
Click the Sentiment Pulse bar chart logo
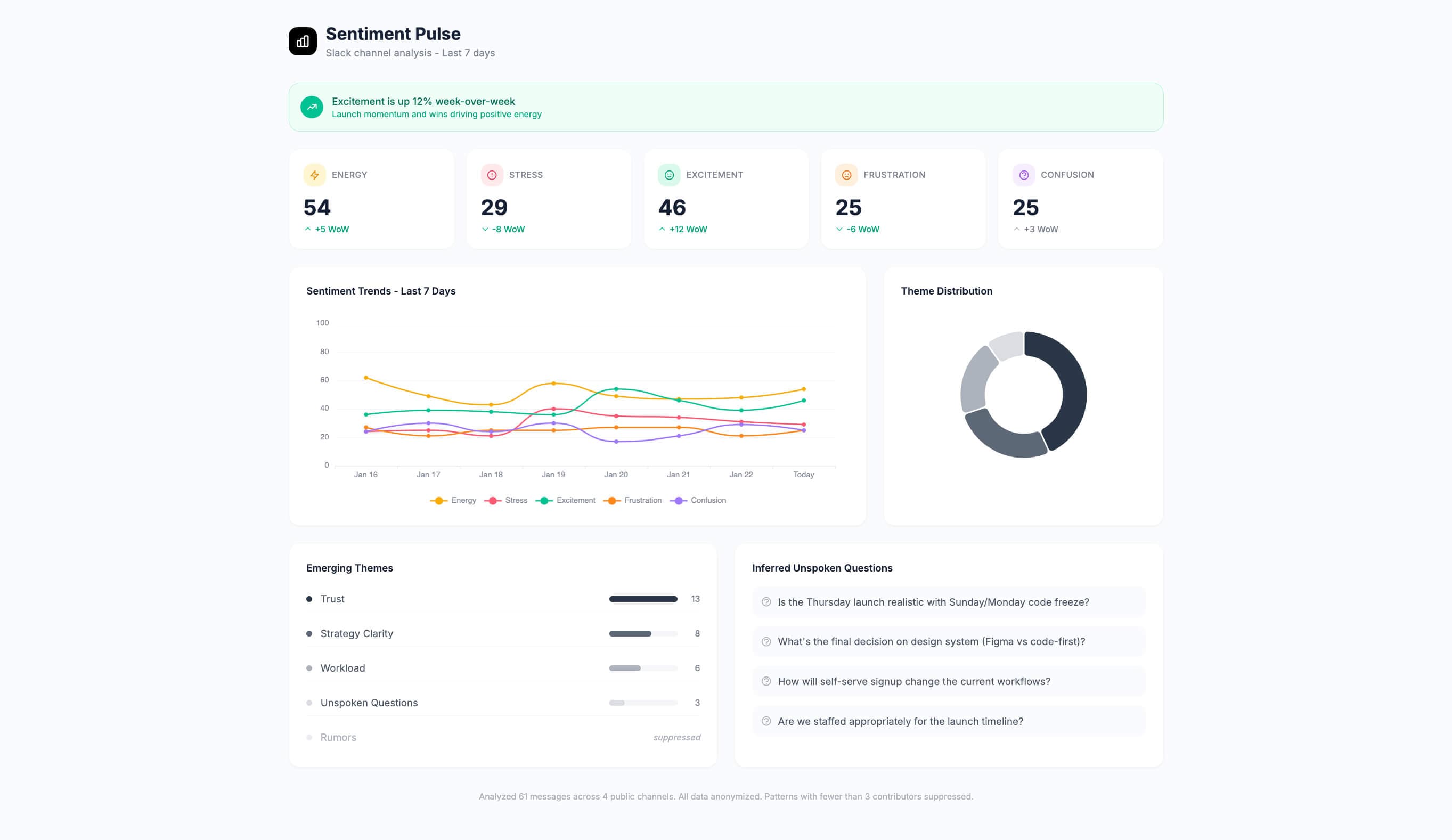click(303, 42)
